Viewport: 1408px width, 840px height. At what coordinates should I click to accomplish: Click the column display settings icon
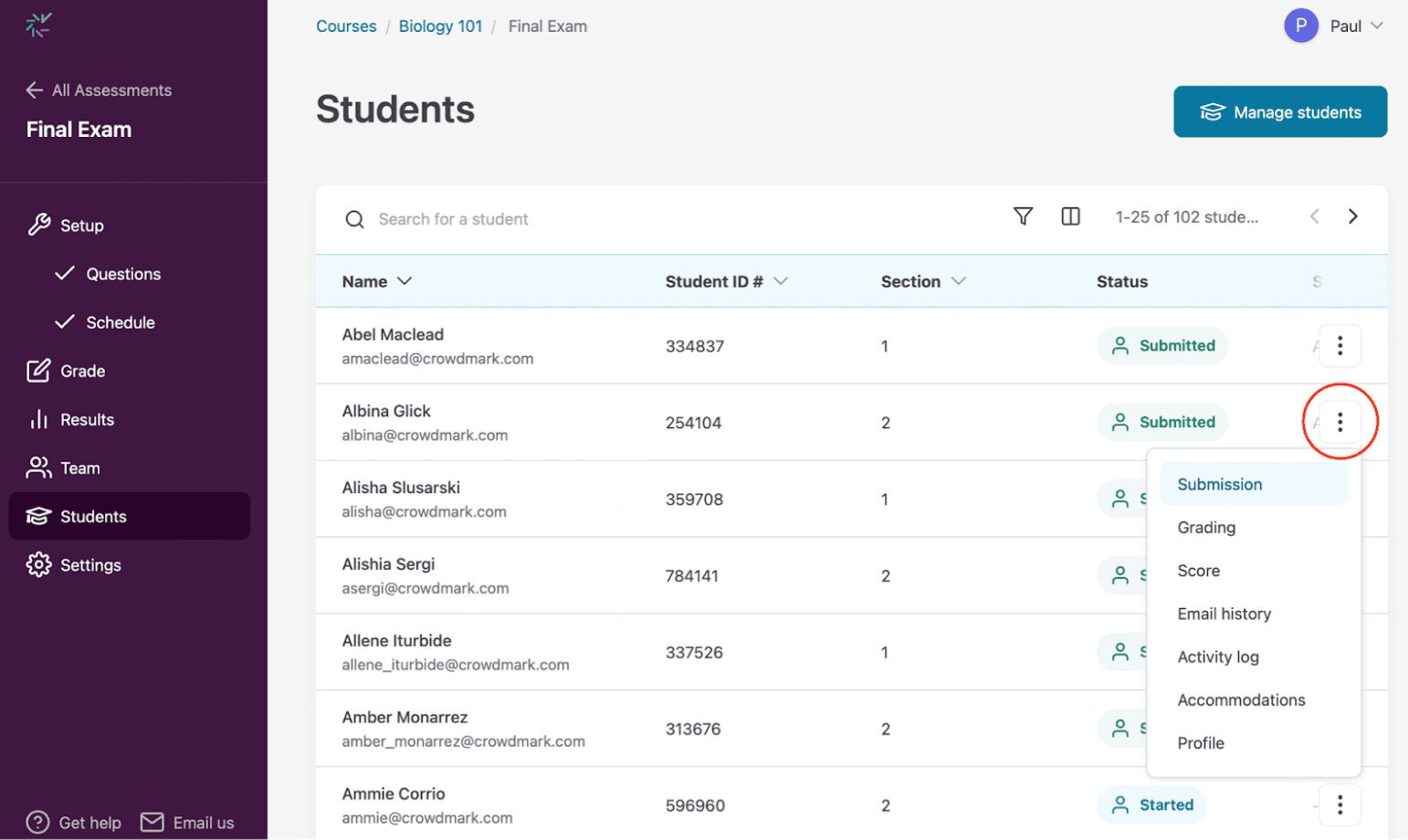coord(1071,216)
